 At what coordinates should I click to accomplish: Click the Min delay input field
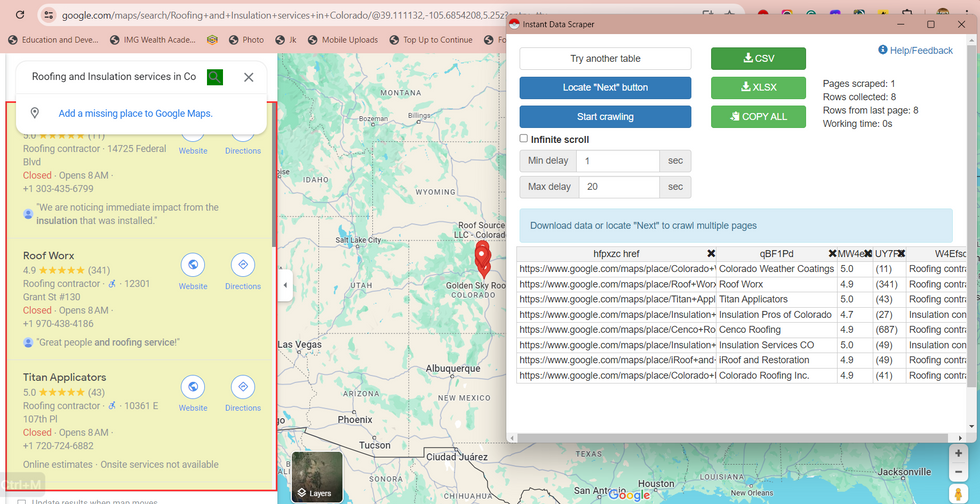pyautogui.click(x=618, y=161)
